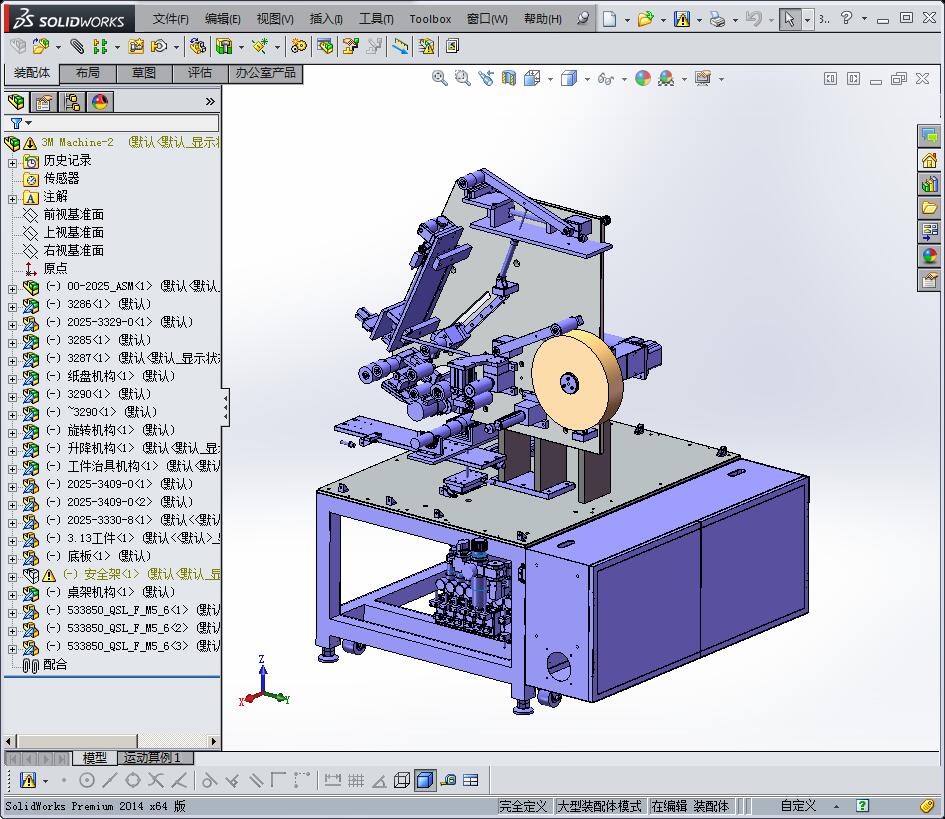Select the 模型 bottom tab
The image size is (945, 819).
pyautogui.click(x=95, y=758)
